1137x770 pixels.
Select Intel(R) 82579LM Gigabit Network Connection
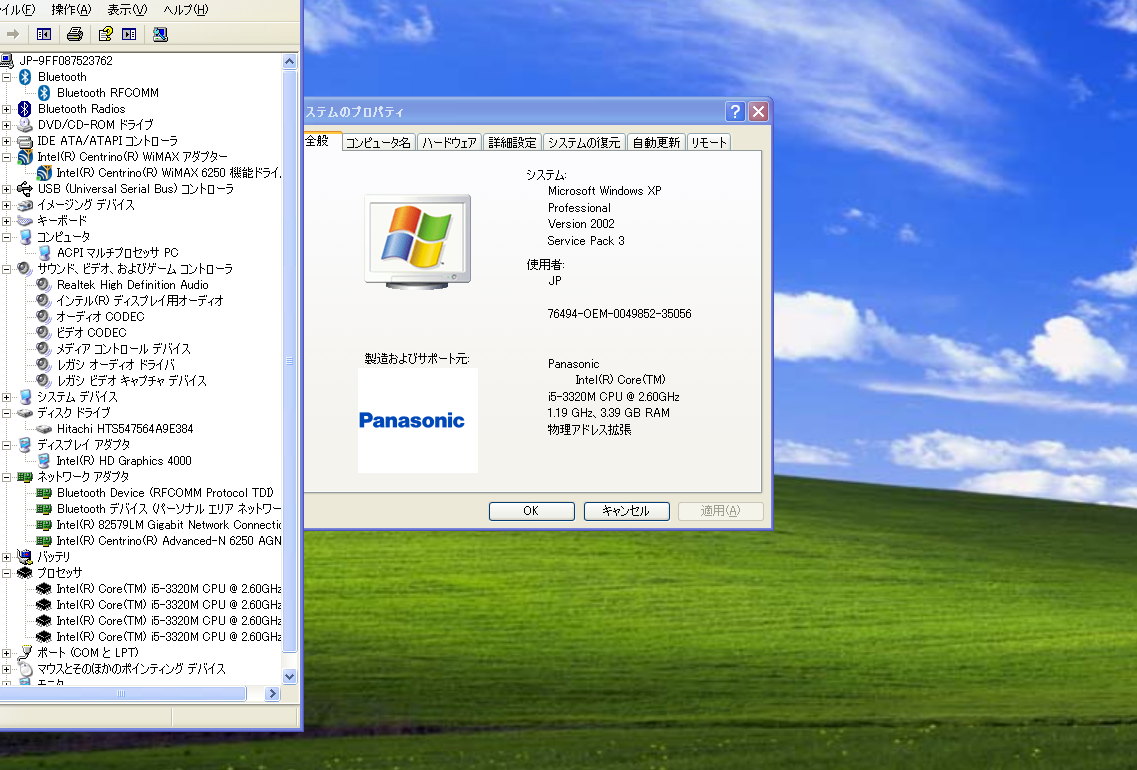click(x=159, y=525)
